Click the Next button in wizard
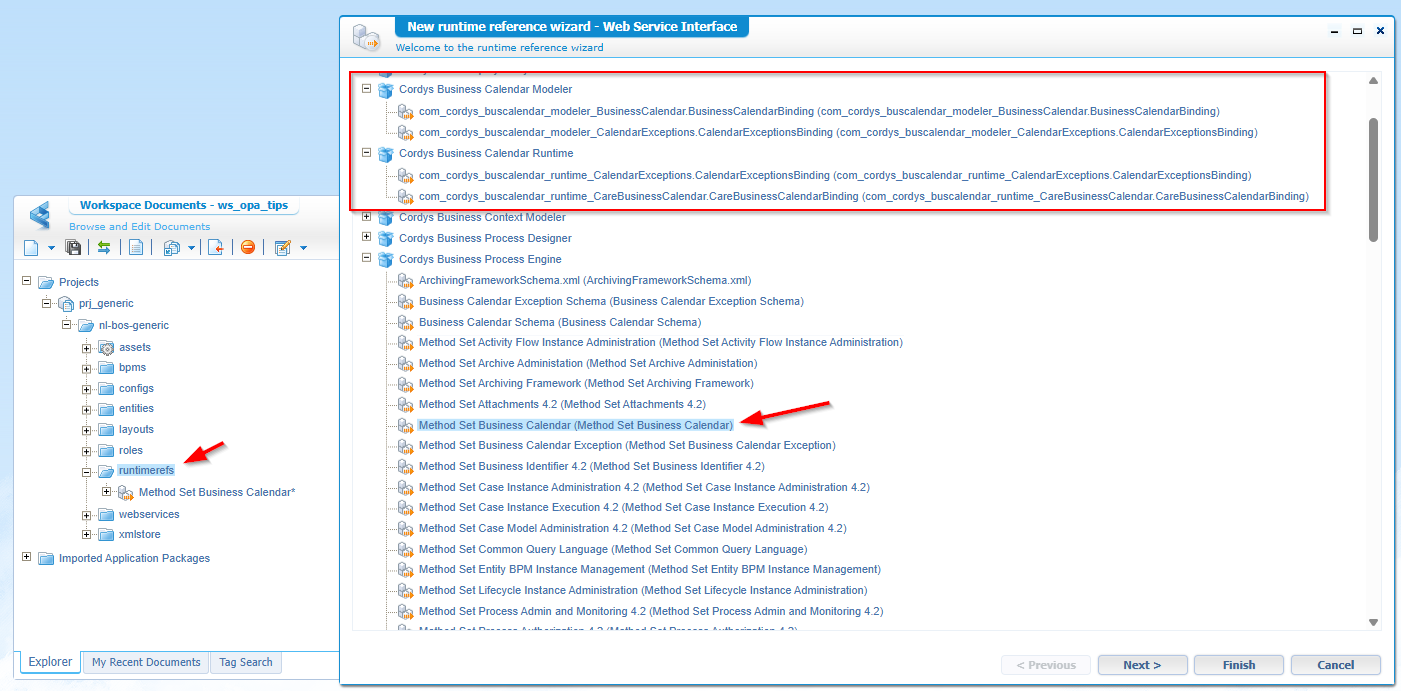 point(1142,665)
